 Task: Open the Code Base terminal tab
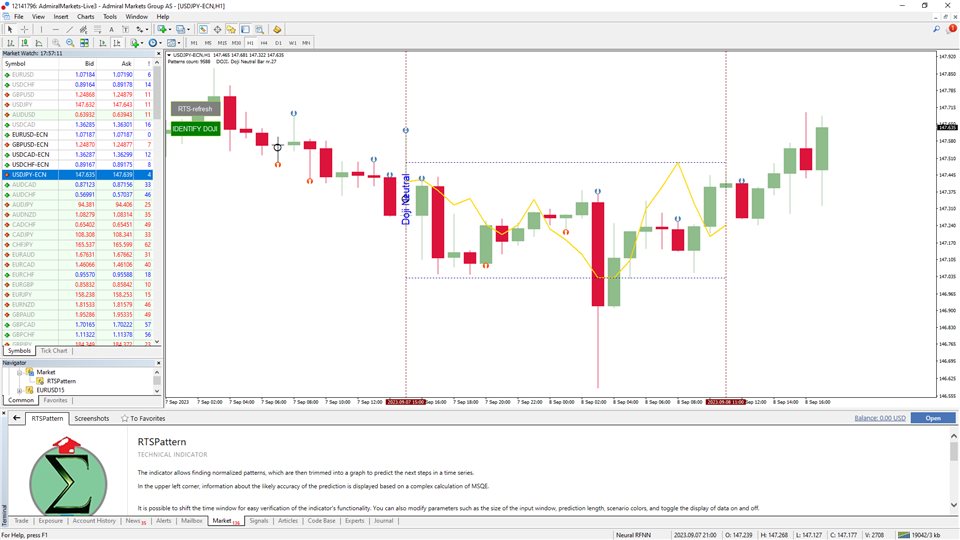(321, 521)
